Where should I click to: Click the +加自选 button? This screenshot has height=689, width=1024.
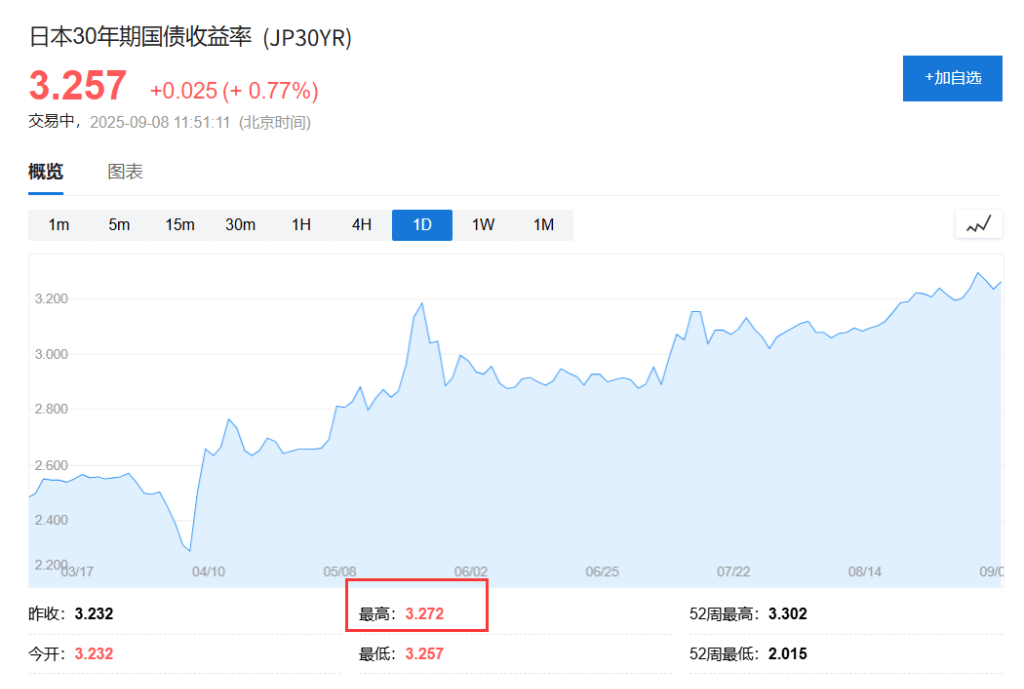(951, 78)
